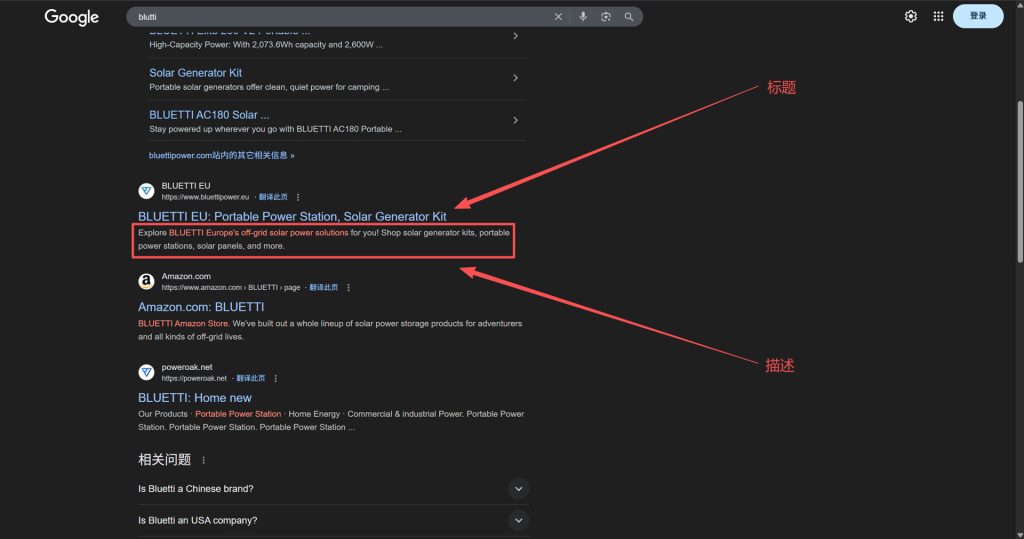The height and width of the screenshot is (539, 1024).
Task: Open the Solar Generator Kit sitelink arrow
Action: click(515, 78)
